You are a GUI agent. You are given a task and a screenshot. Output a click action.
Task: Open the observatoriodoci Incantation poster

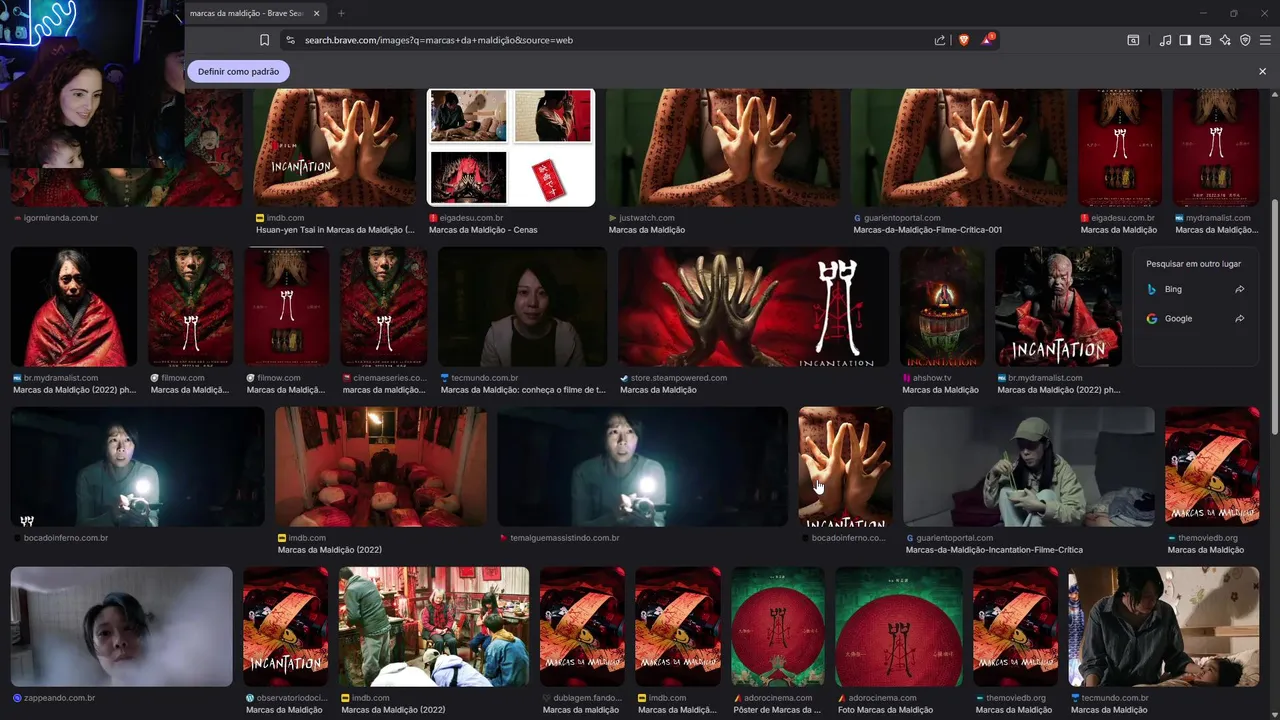[286, 627]
